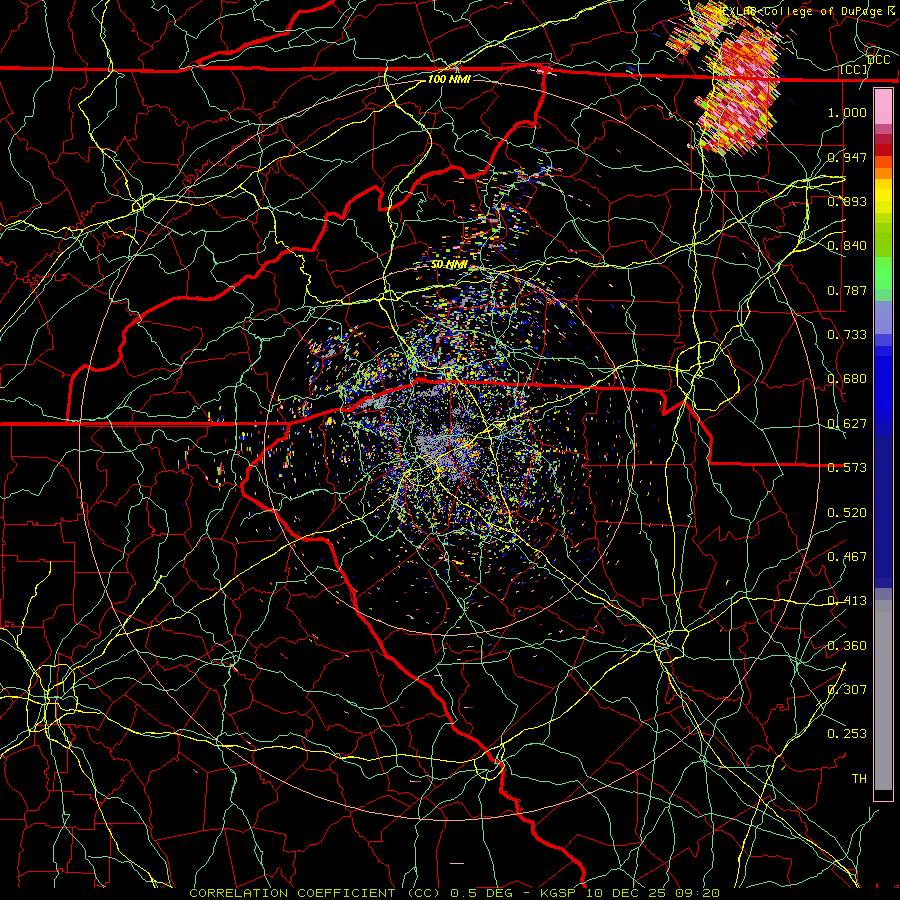This screenshot has height=900, width=900.
Task: Select the 0.360 color scale value
Action: click(847, 646)
